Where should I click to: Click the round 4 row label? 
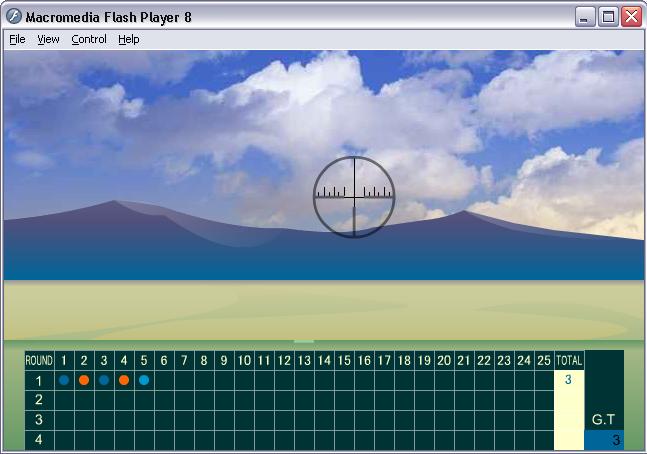(x=39, y=440)
